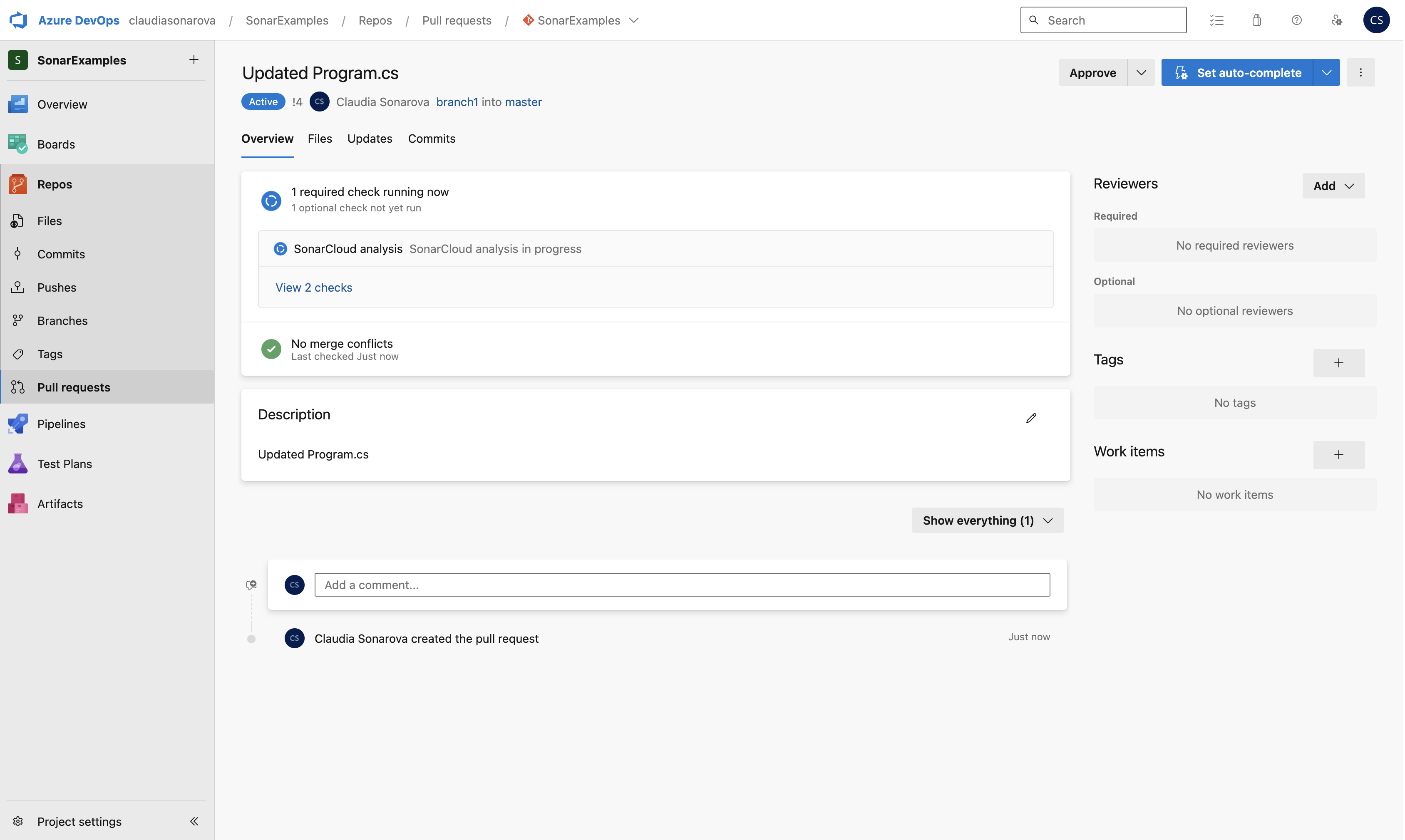Image resolution: width=1405 pixels, height=840 pixels.
Task: Open the CS account avatar in header
Action: 1376,20
